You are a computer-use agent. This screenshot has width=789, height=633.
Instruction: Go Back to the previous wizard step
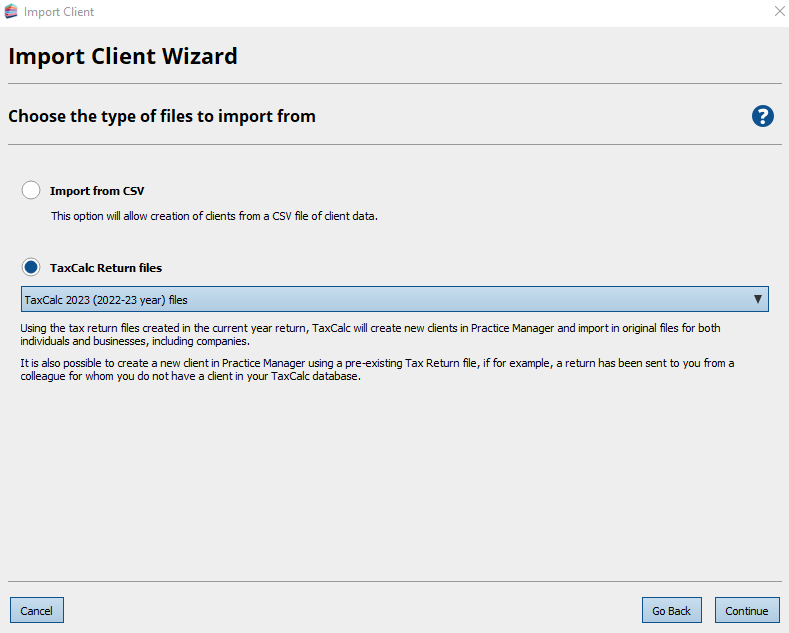point(671,610)
